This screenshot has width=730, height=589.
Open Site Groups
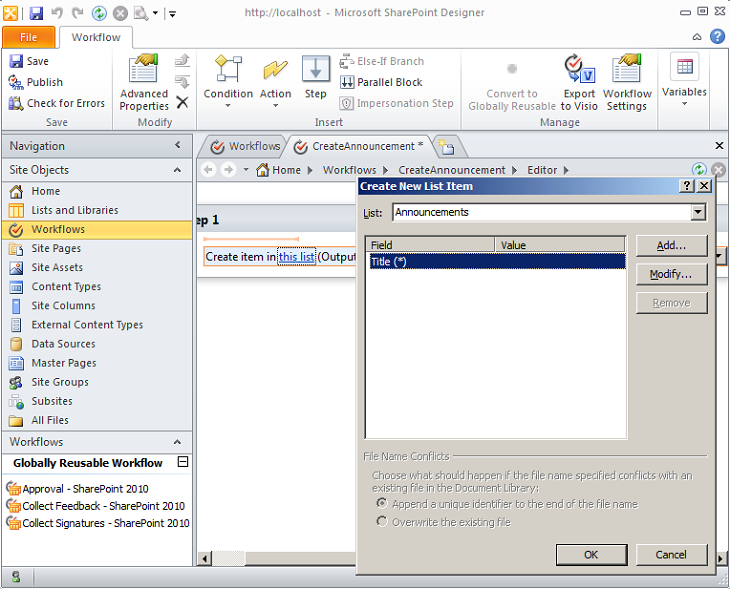[97, 382]
